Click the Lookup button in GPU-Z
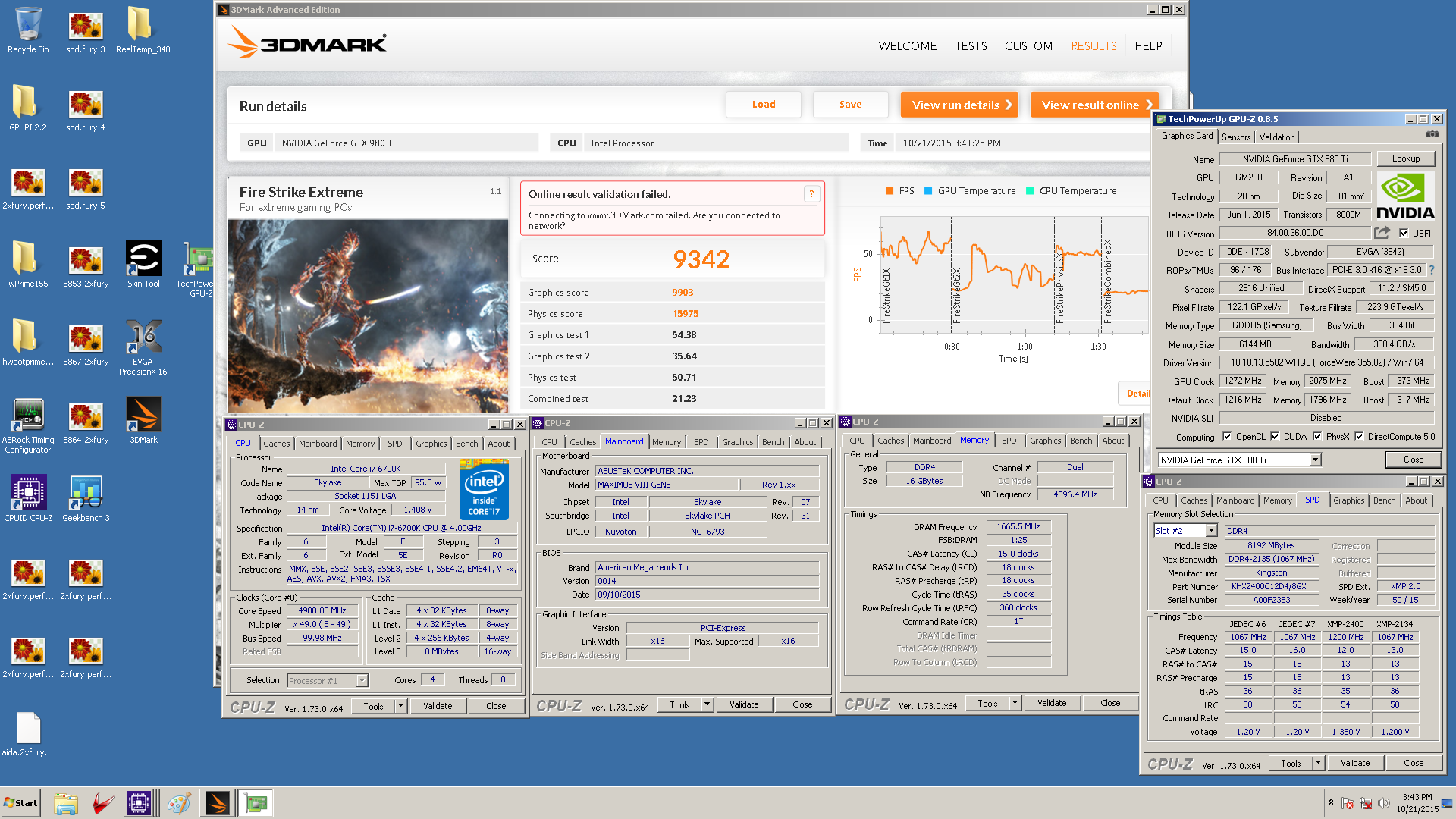 click(x=1406, y=158)
